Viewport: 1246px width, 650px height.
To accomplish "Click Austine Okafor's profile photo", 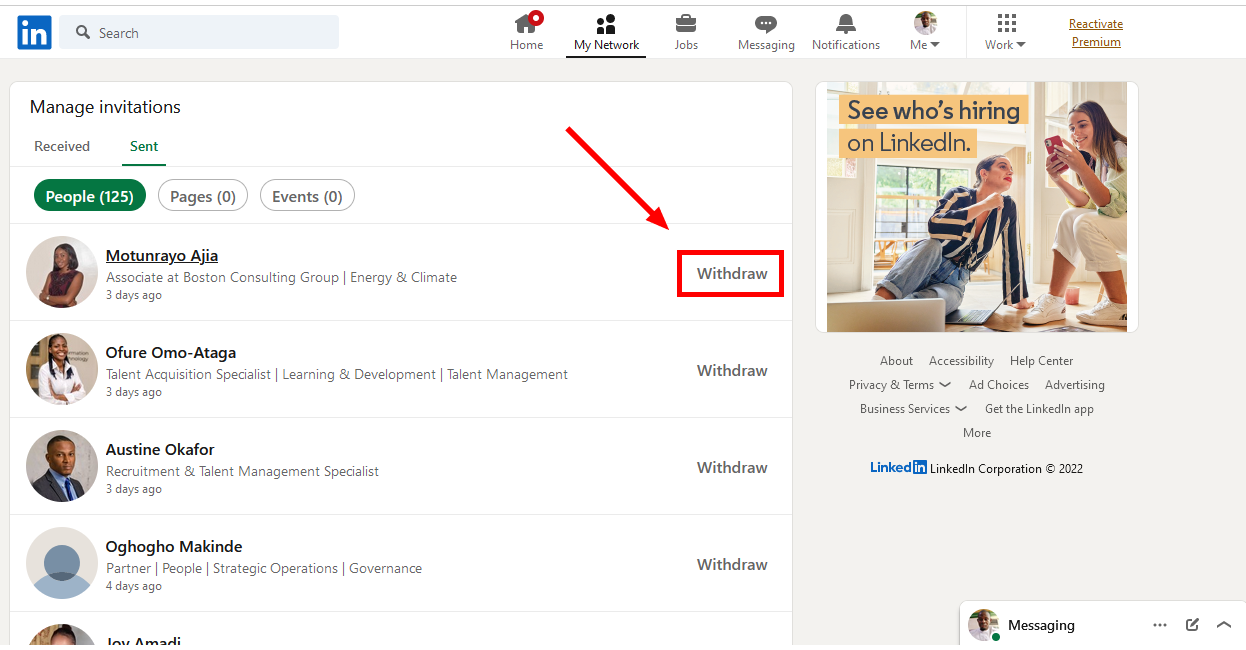I will click(62, 466).
